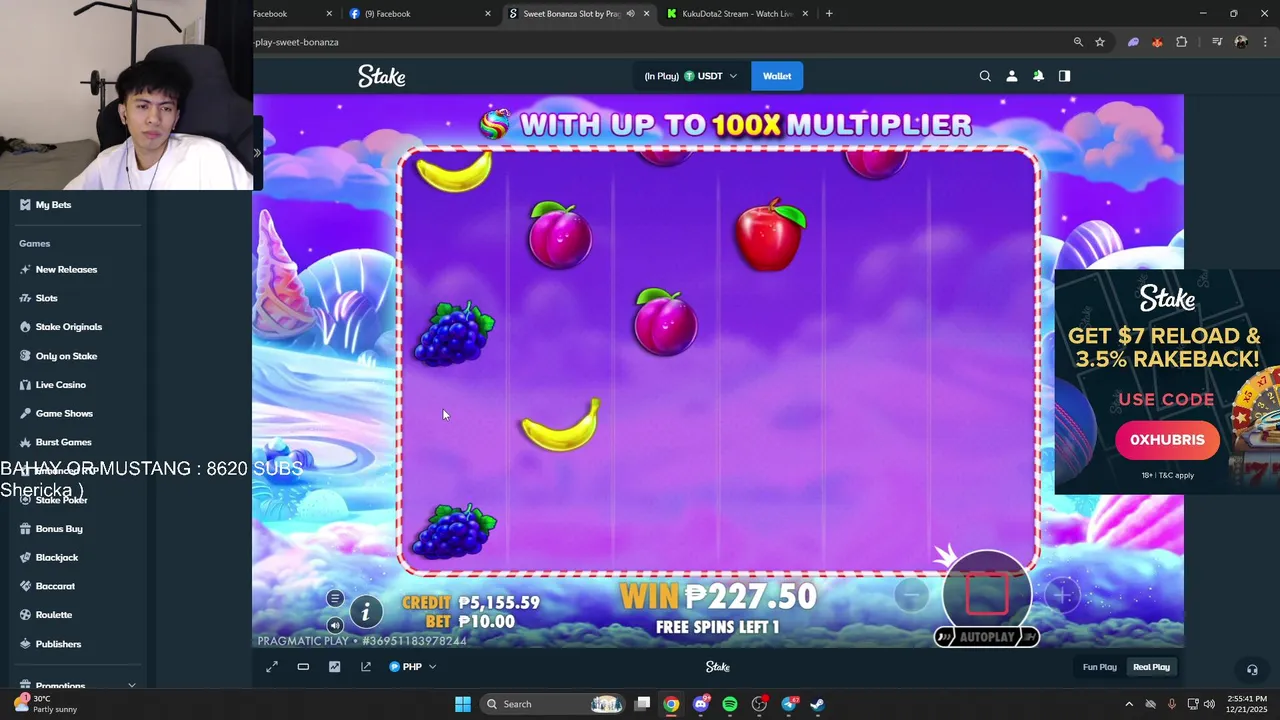Switch to Real Play mode
Screen dimensions: 1280x720
1151,667
